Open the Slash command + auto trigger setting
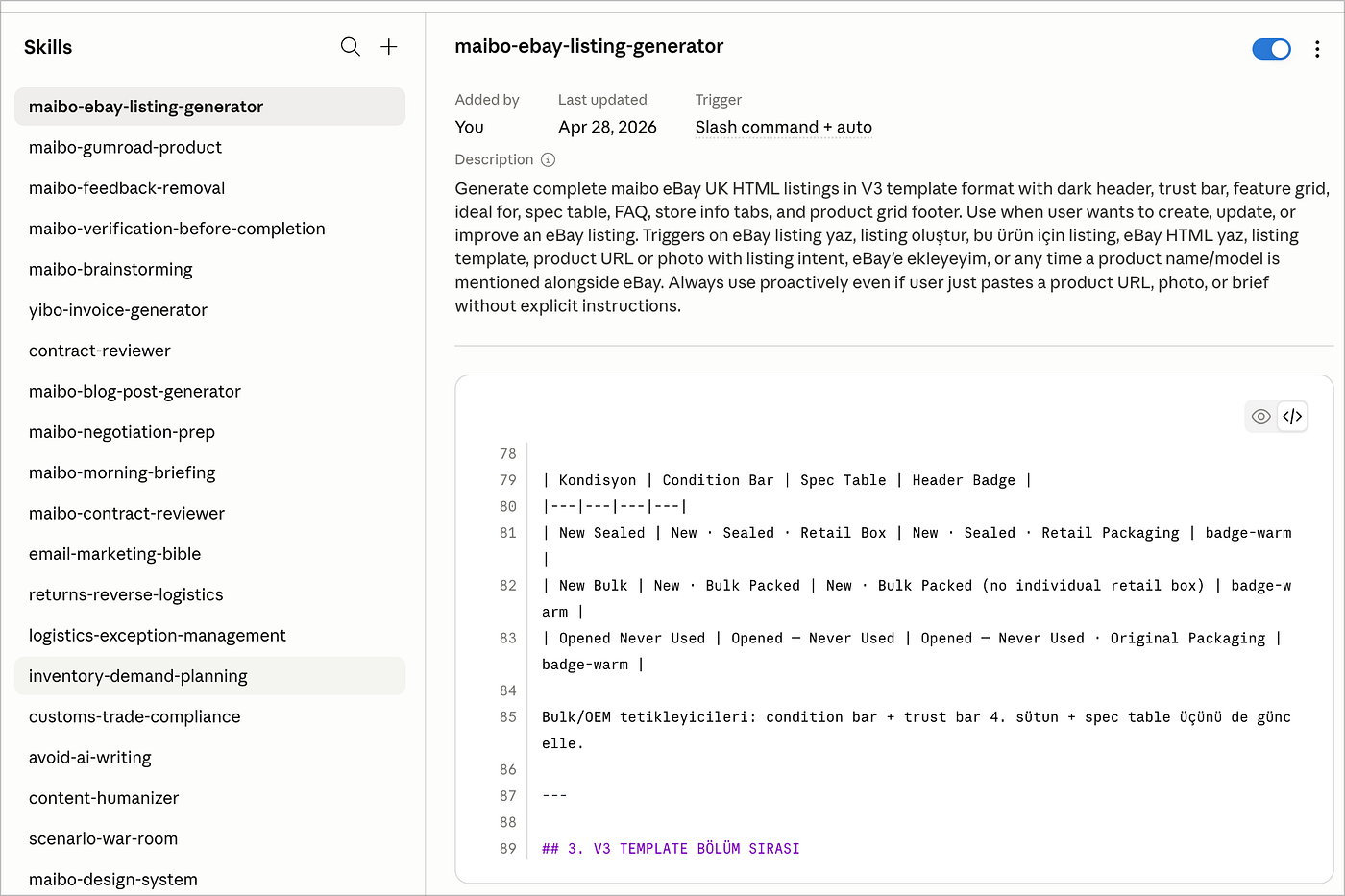Image resolution: width=1345 pixels, height=896 pixels. (784, 127)
